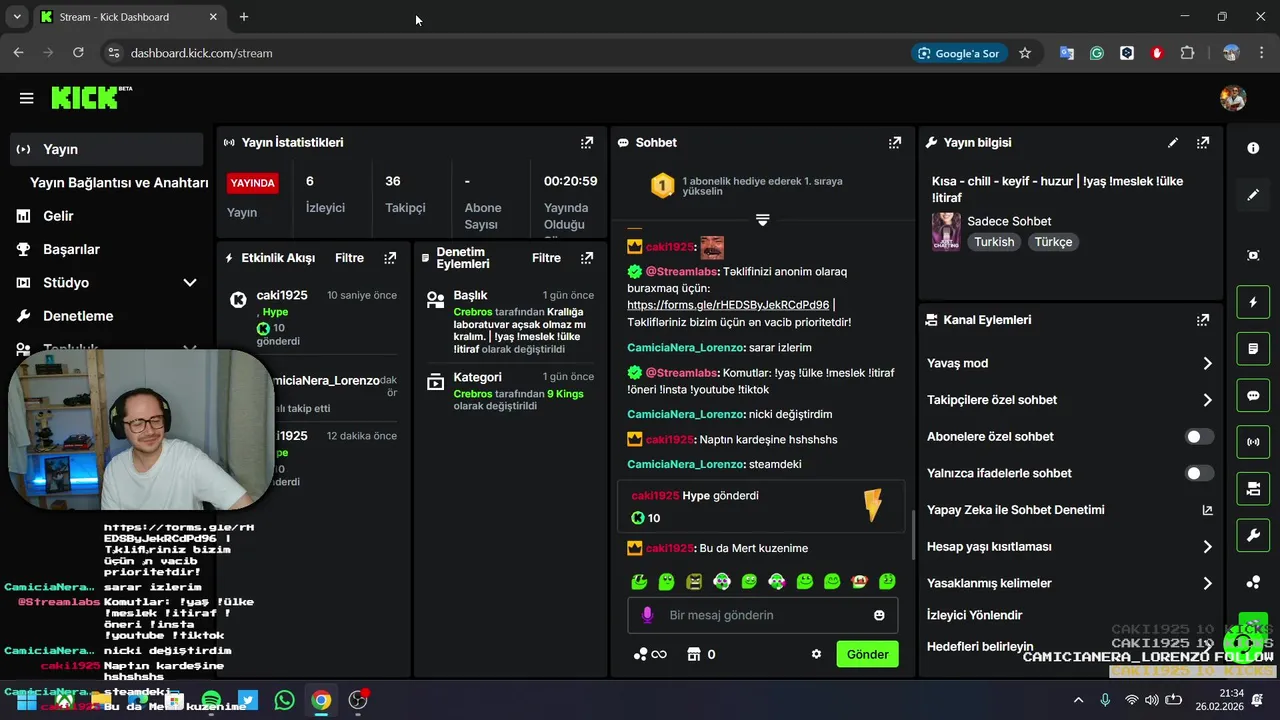
Task: Insert the olive angry-face emote
Action: [x=694, y=581]
